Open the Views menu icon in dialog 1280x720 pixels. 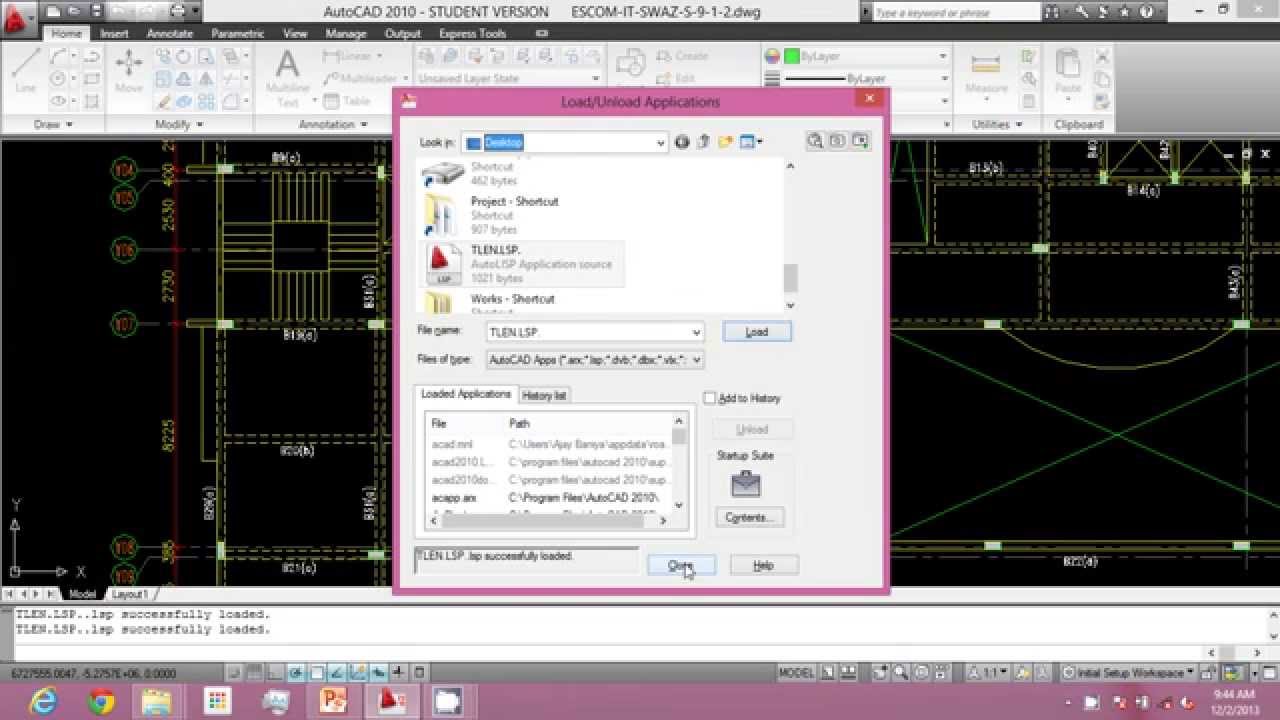750,142
